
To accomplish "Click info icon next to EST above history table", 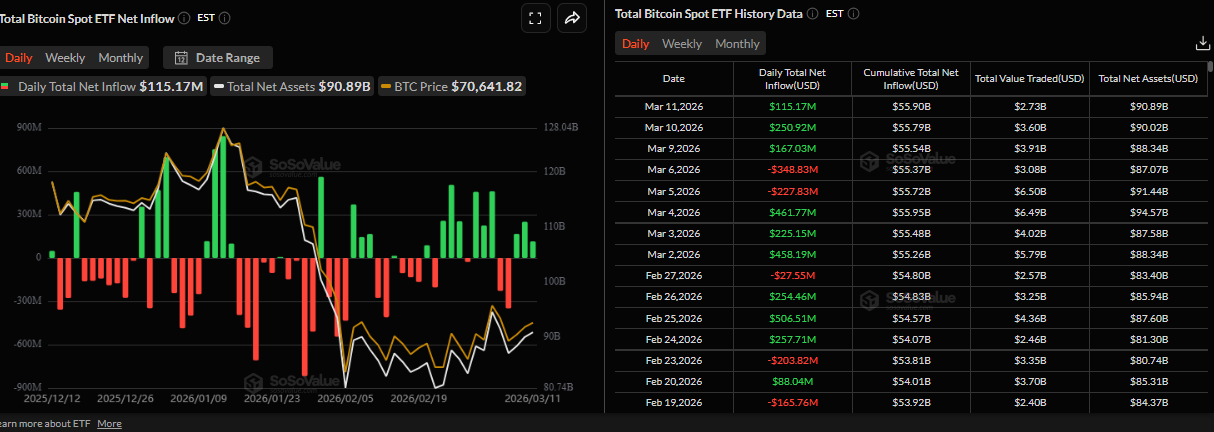I will 853,14.
